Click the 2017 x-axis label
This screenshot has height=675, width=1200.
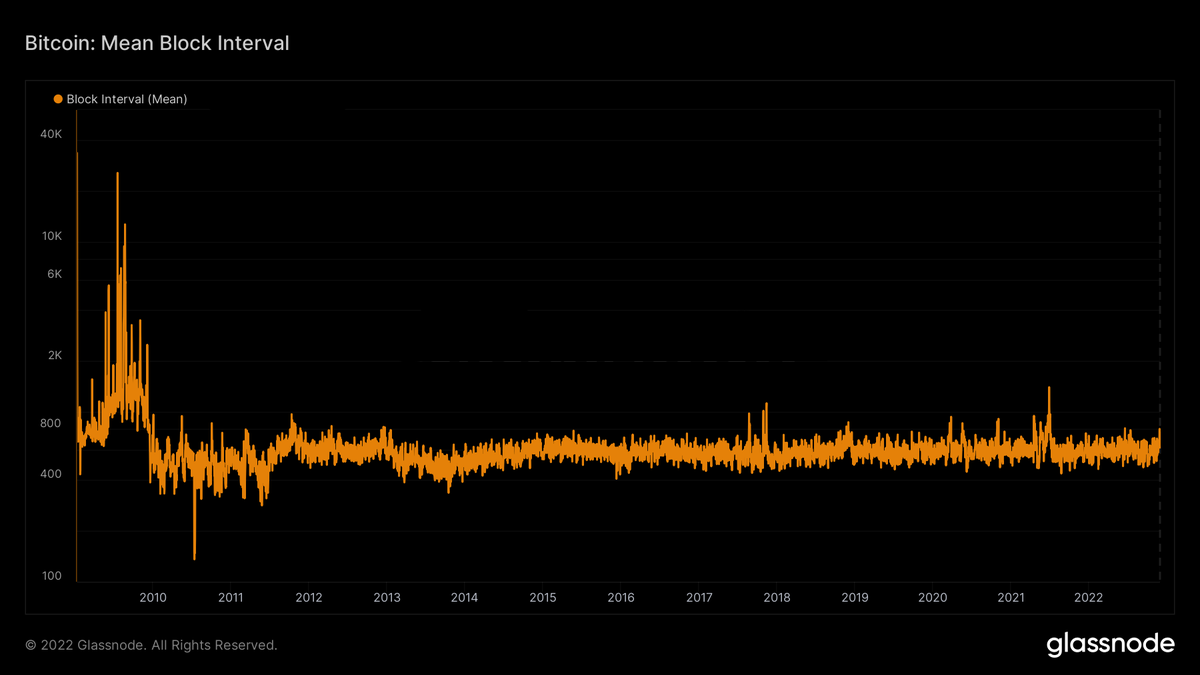pos(699,598)
